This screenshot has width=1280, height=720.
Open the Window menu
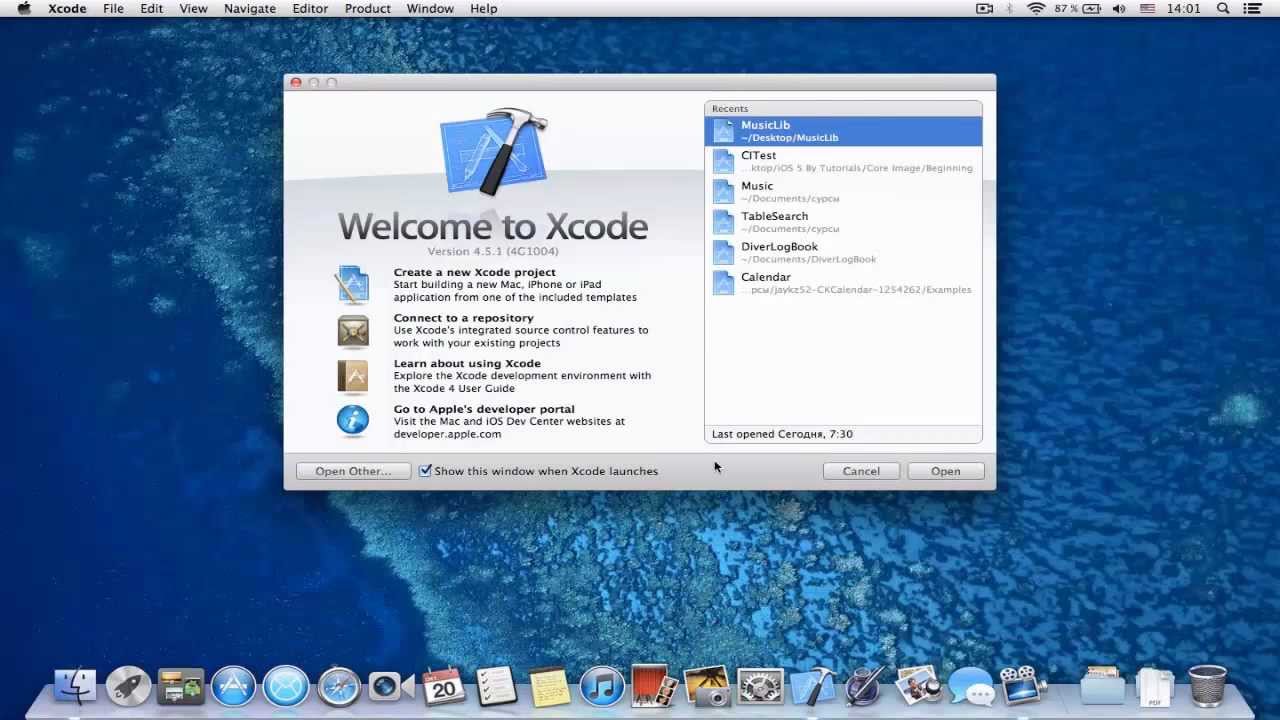pyautogui.click(x=430, y=8)
